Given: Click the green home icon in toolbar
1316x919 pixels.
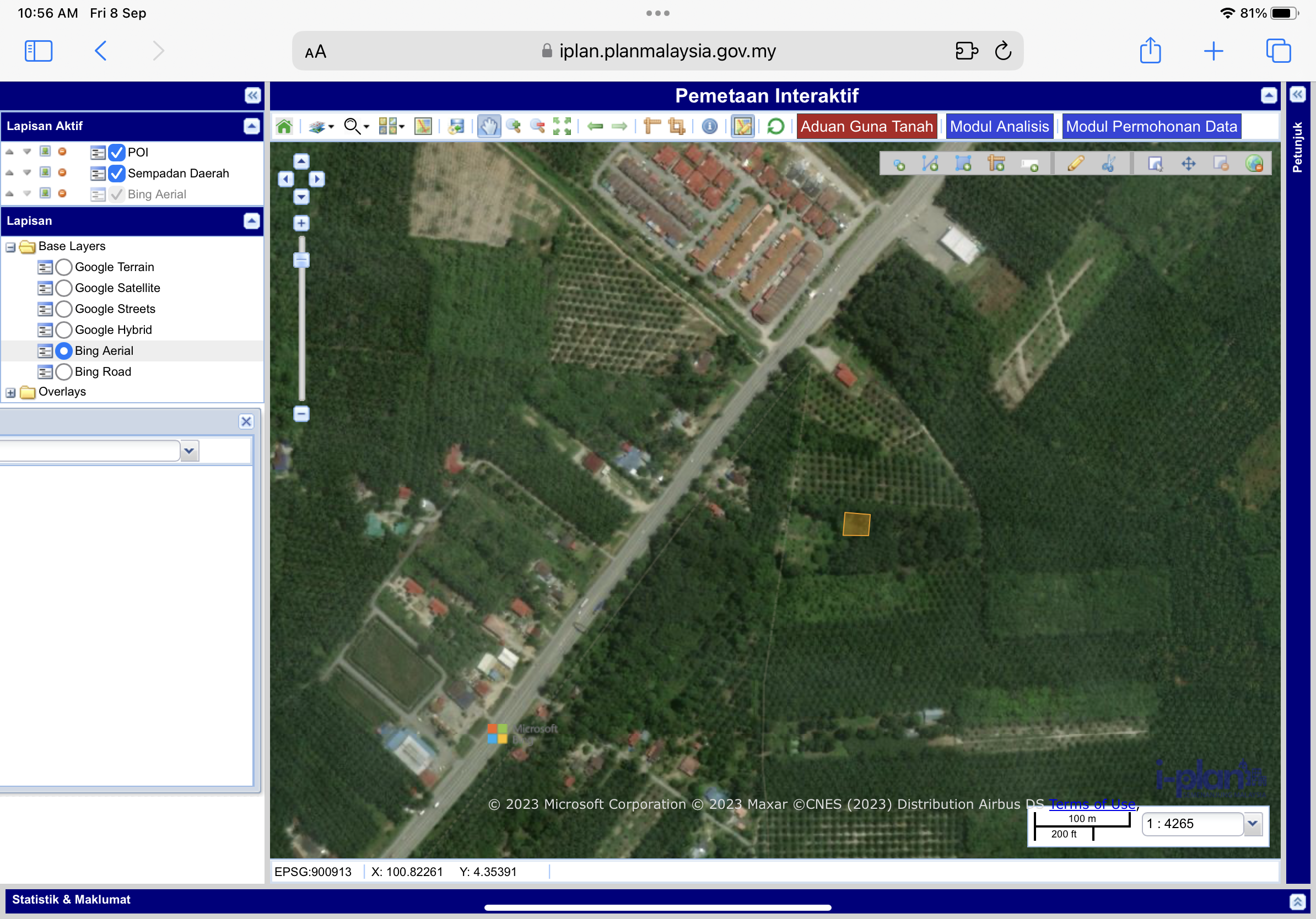Looking at the screenshot, I should [284, 126].
